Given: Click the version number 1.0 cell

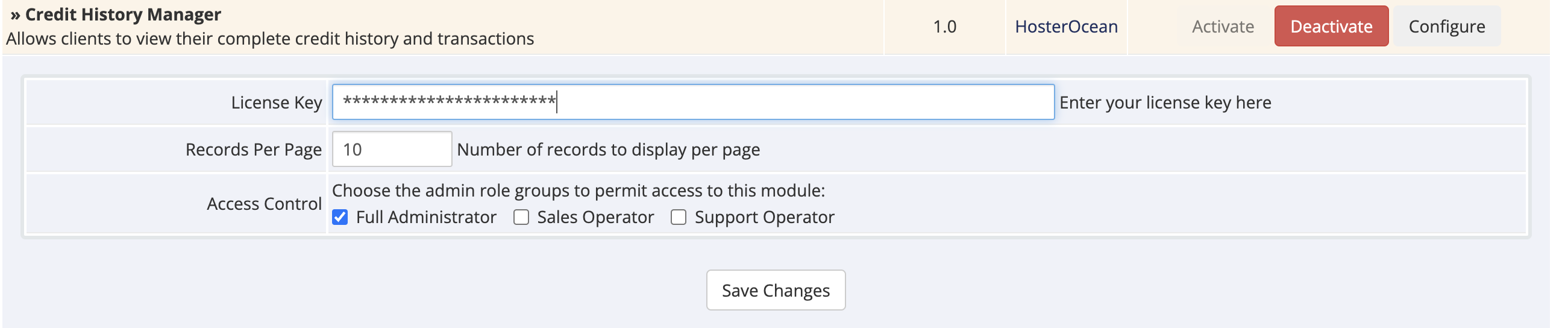Looking at the screenshot, I should pos(945,26).
